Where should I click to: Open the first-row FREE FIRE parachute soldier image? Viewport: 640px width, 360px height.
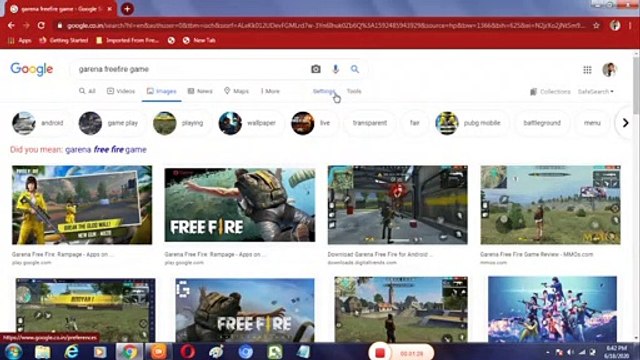click(240, 205)
